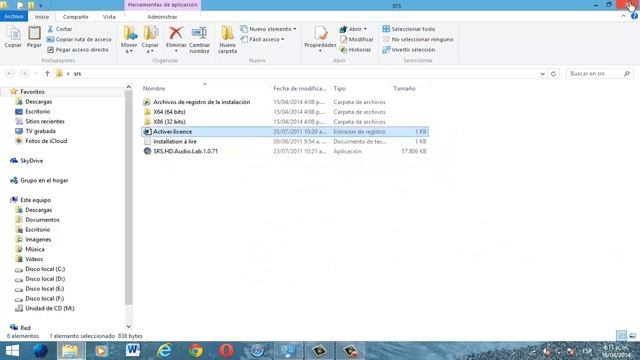
Task: Create a Nueva carpeta
Action: click(227, 40)
